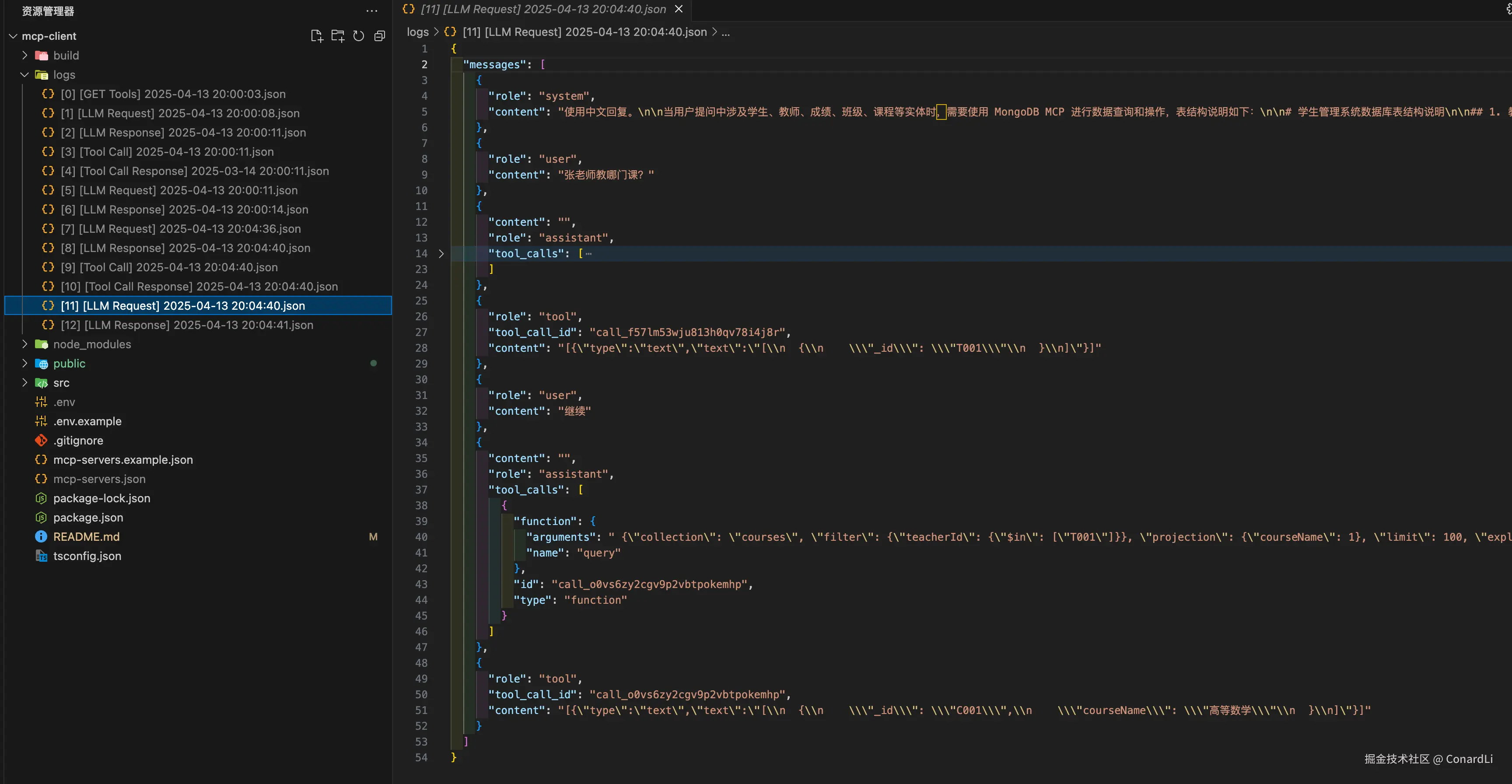
Task: Open explorer more actions ellipsis menu
Action: 371,10
